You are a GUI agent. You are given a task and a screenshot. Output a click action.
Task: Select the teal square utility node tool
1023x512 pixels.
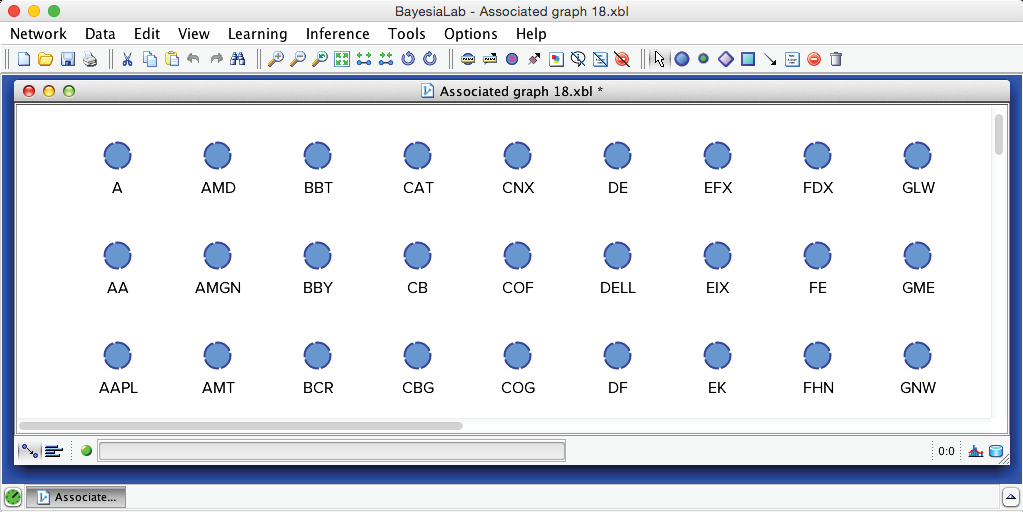748,59
